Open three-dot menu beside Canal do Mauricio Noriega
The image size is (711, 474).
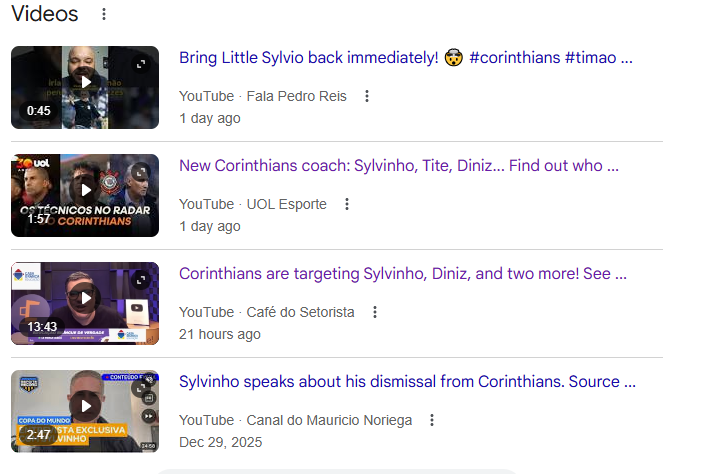click(432, 420)
